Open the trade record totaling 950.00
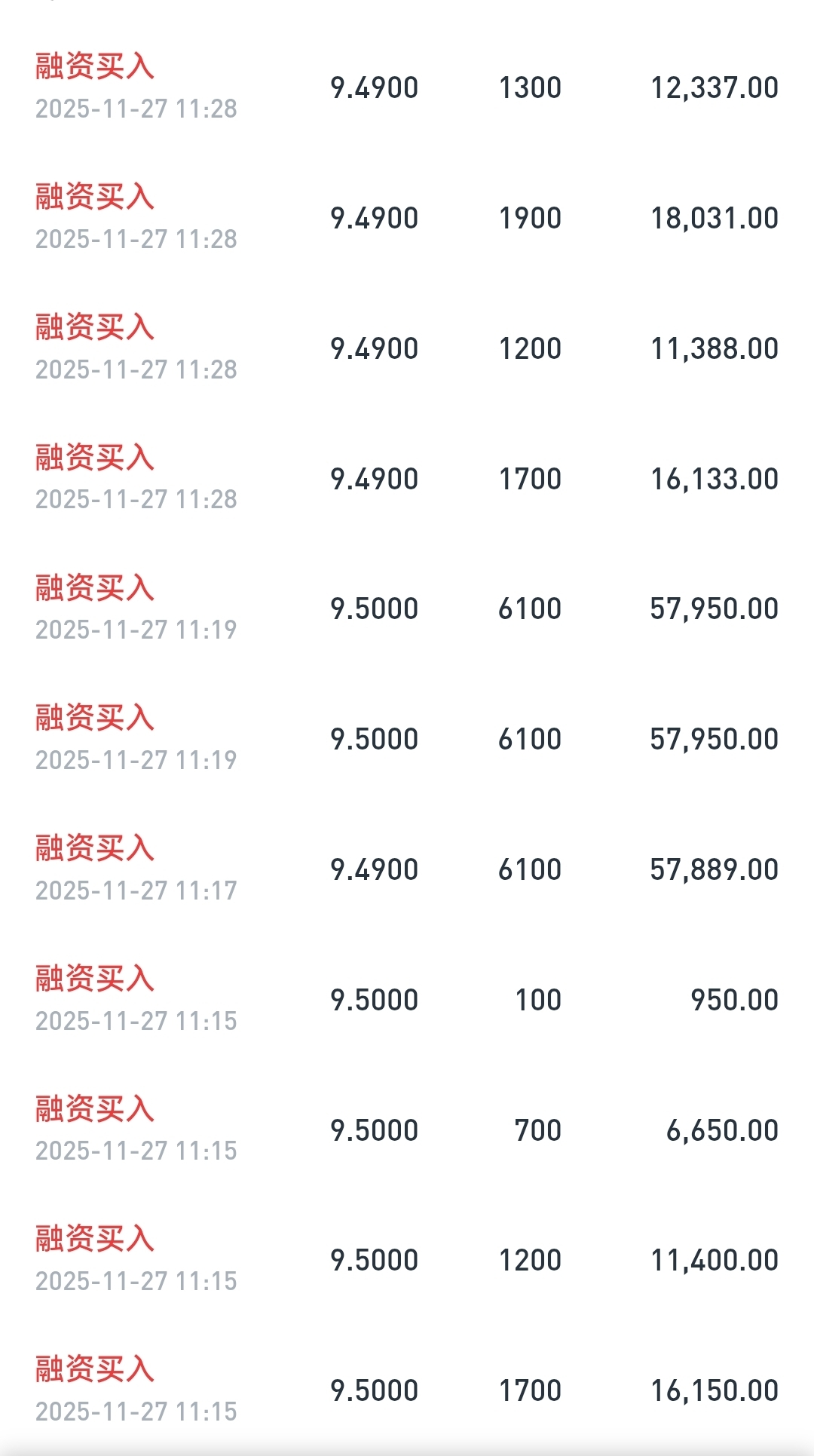 pos(407,1000)
